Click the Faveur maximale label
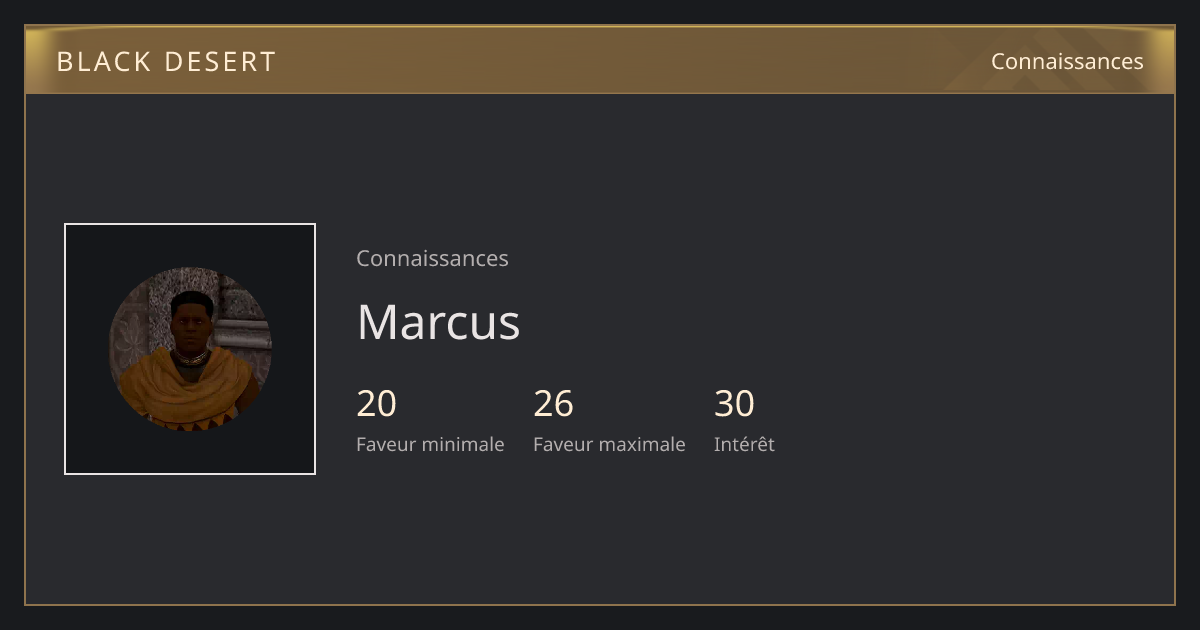Screen dimensions: 1200x630 pyautogui.click(x=609, y=444)
